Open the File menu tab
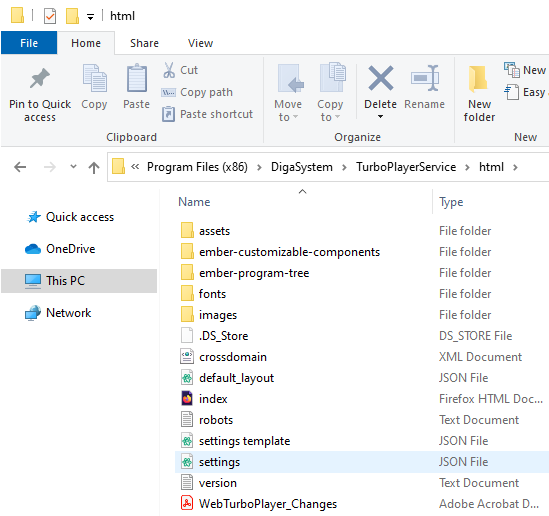Viewport: 549px width, 516px height. point(29,43)
